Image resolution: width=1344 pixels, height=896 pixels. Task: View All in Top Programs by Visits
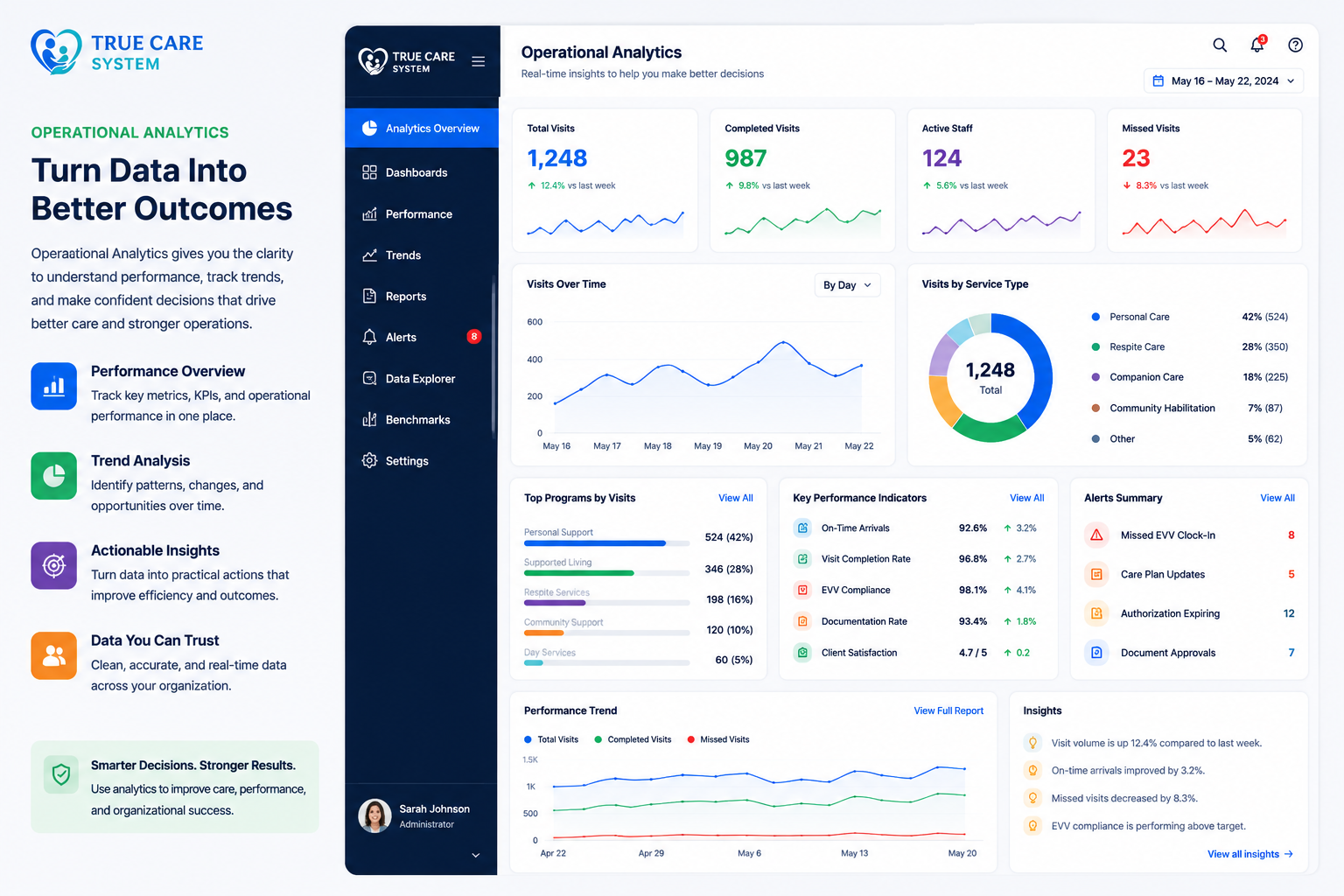(736, 498)
